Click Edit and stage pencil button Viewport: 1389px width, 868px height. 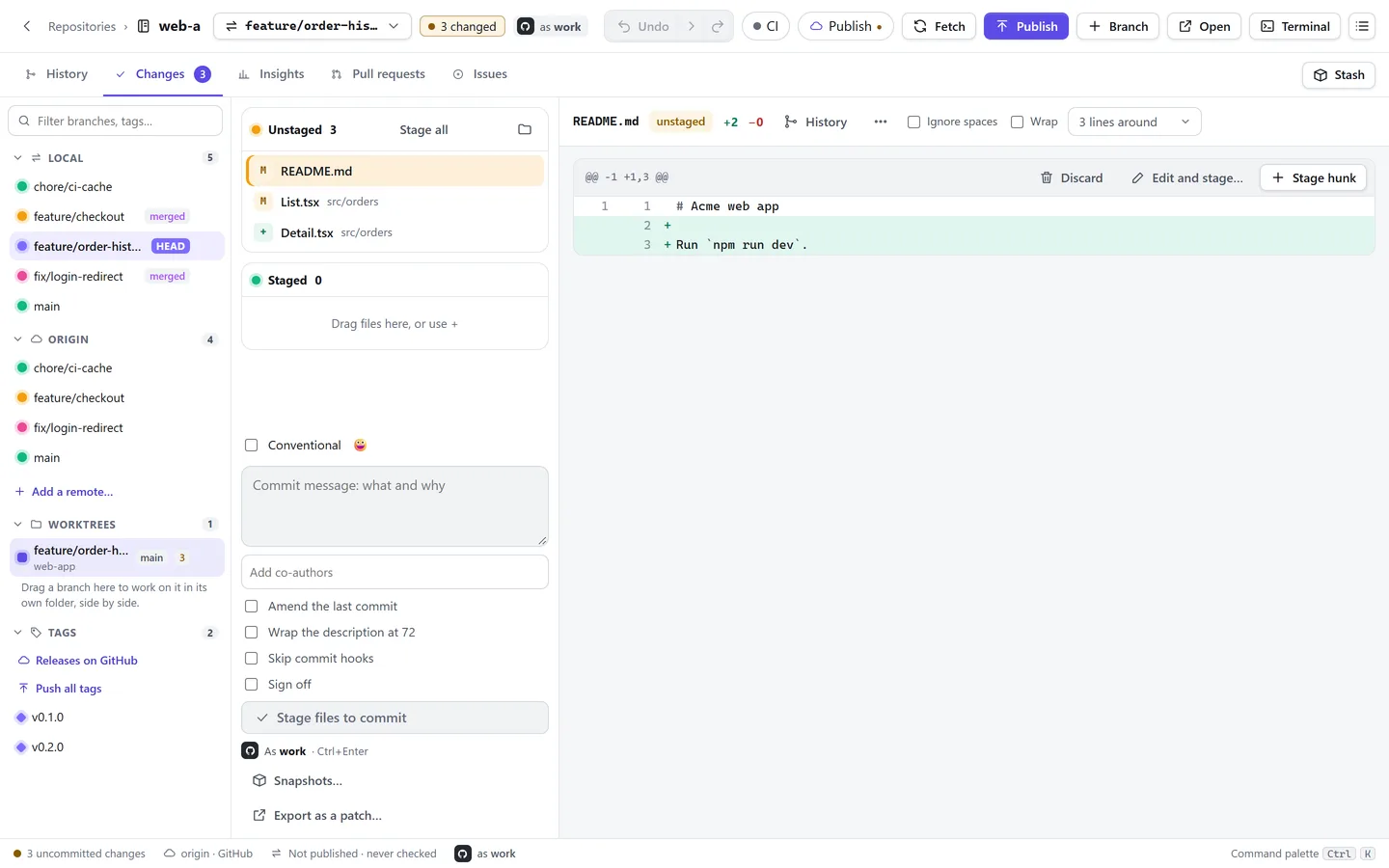1187,177
